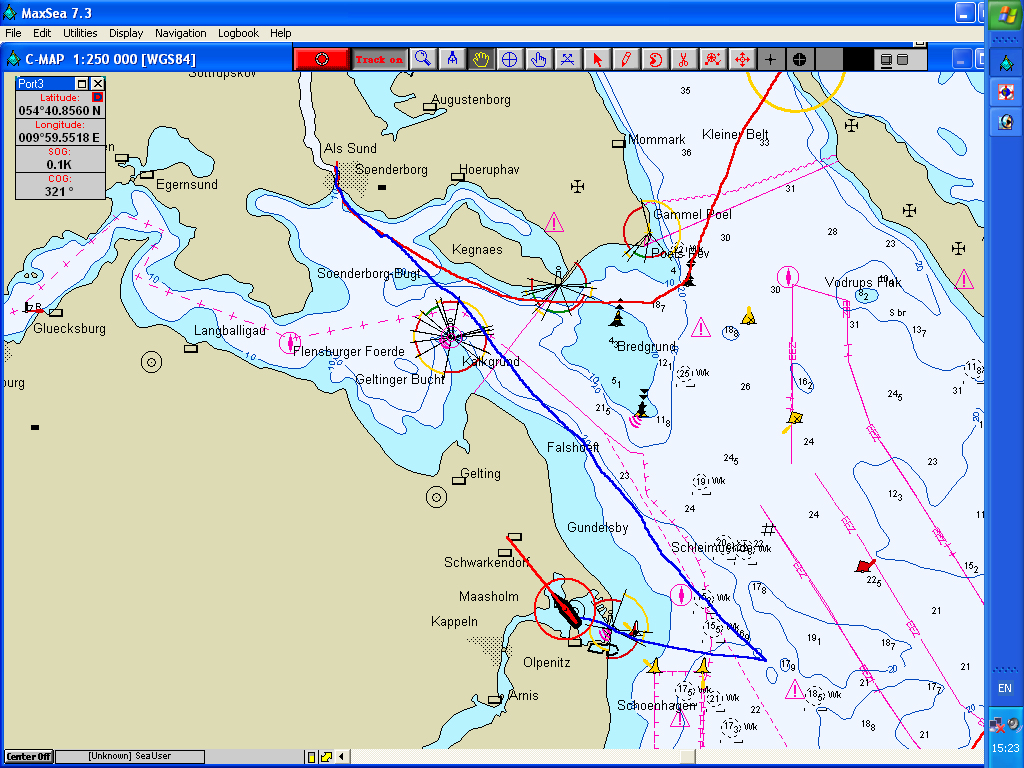This screenshot has height=768, width=1024.
Task: Click the taskbar clock showing 15:23
Action: tap(1005, 748)
